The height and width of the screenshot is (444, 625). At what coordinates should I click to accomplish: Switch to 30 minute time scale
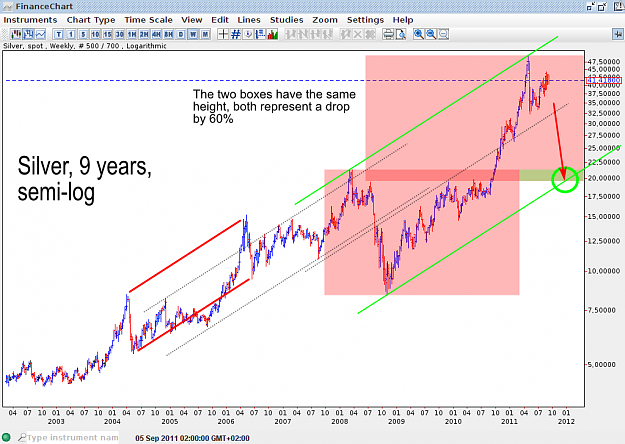click(120, 35)
